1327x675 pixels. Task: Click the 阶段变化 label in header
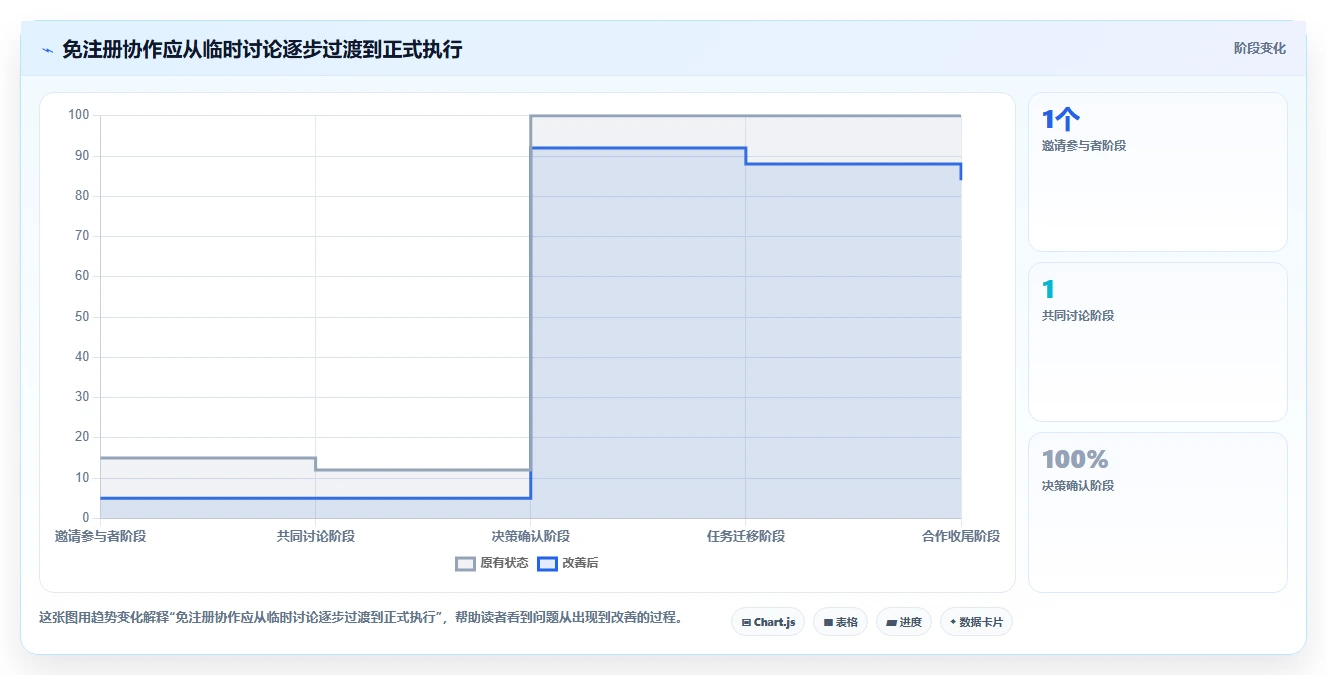(x=1259, y=48)
